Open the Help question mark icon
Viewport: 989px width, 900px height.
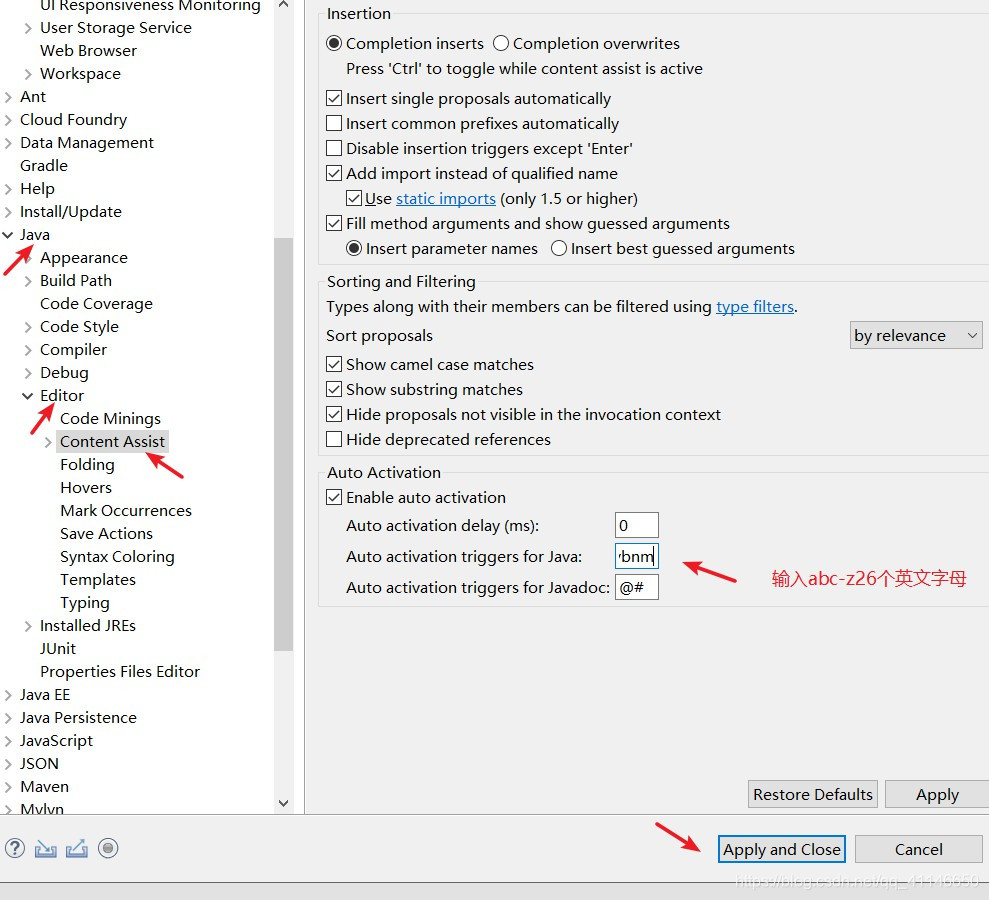tap(15, 848)
